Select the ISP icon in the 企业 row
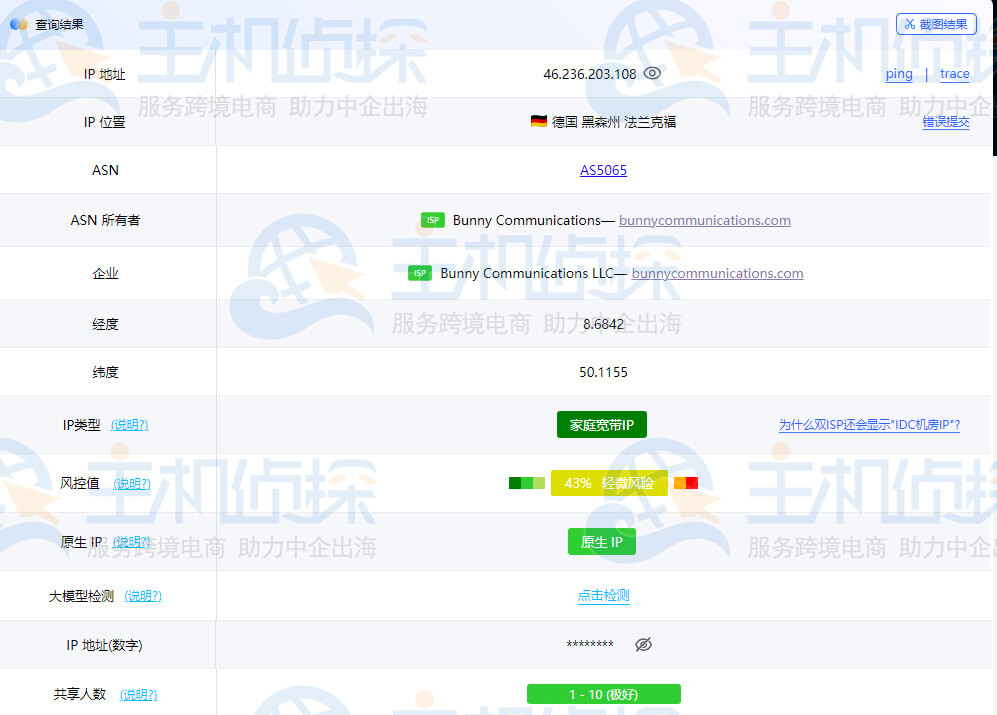Image resolution: width=997 pixels, height=715 pixels. click(418, 272)
